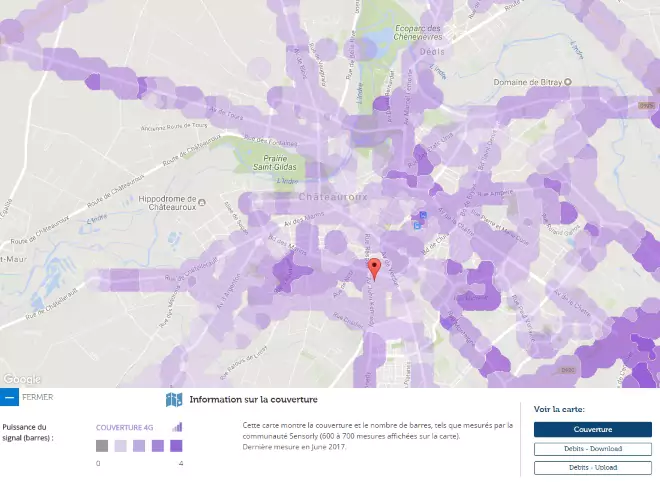The width and height of the screenshot is (660, 489).
Task: Click the gray no-signal legend swatch
Action: click(x=102, y=446)
